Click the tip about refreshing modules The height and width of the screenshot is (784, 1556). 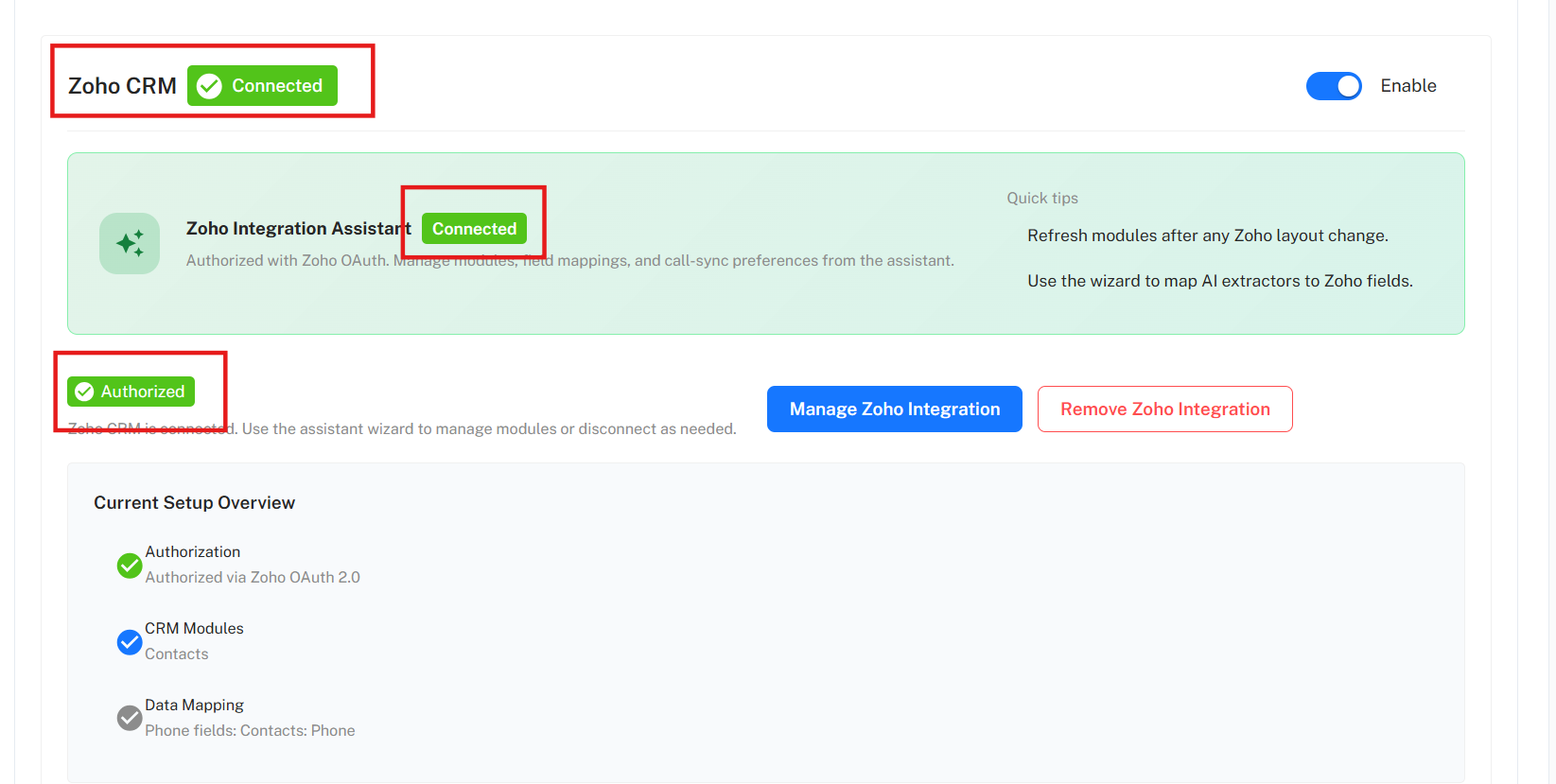pos(1207,235)
